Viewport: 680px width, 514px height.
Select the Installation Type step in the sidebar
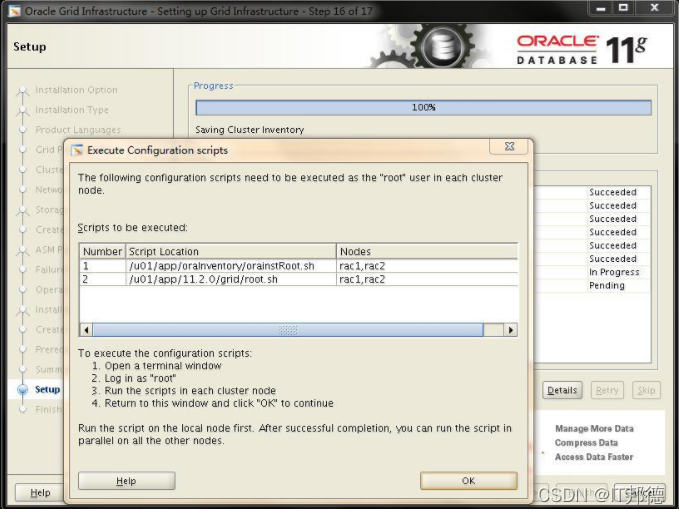click(x=72, y=110)
